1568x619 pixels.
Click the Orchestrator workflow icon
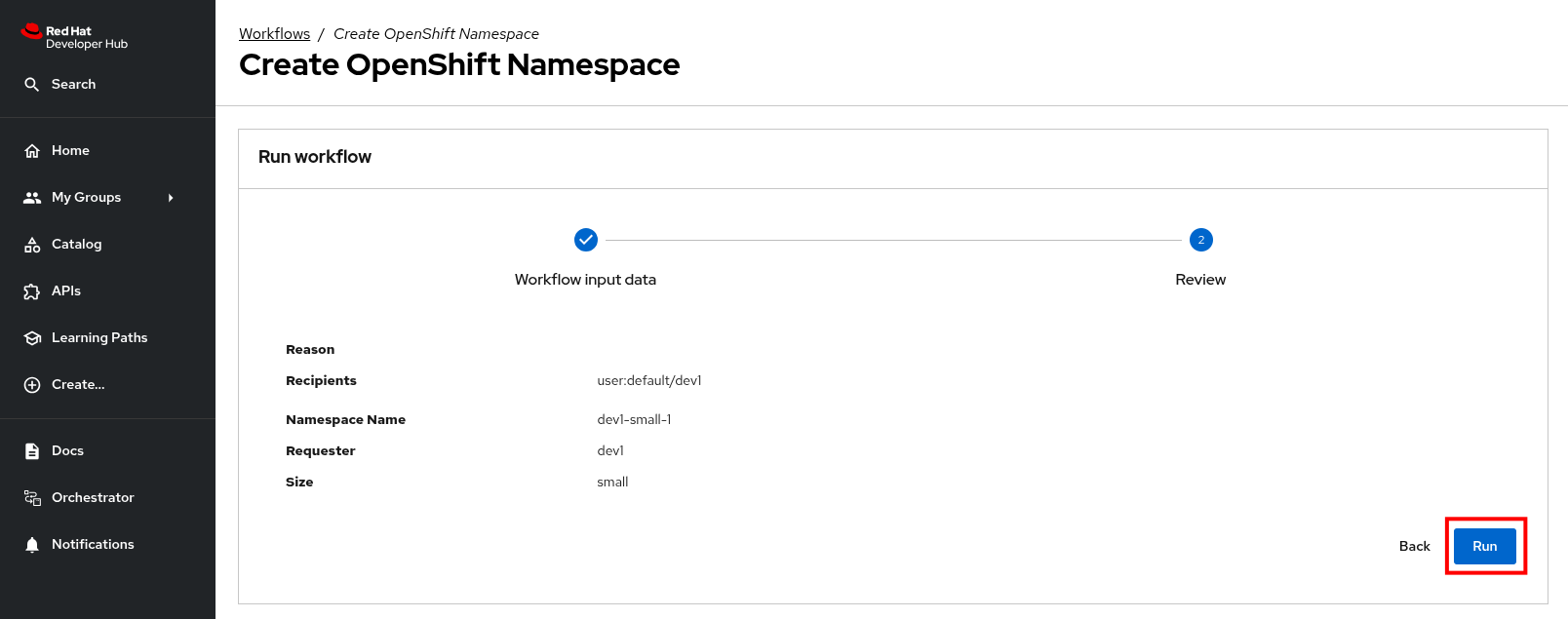[x=32, y=498]
